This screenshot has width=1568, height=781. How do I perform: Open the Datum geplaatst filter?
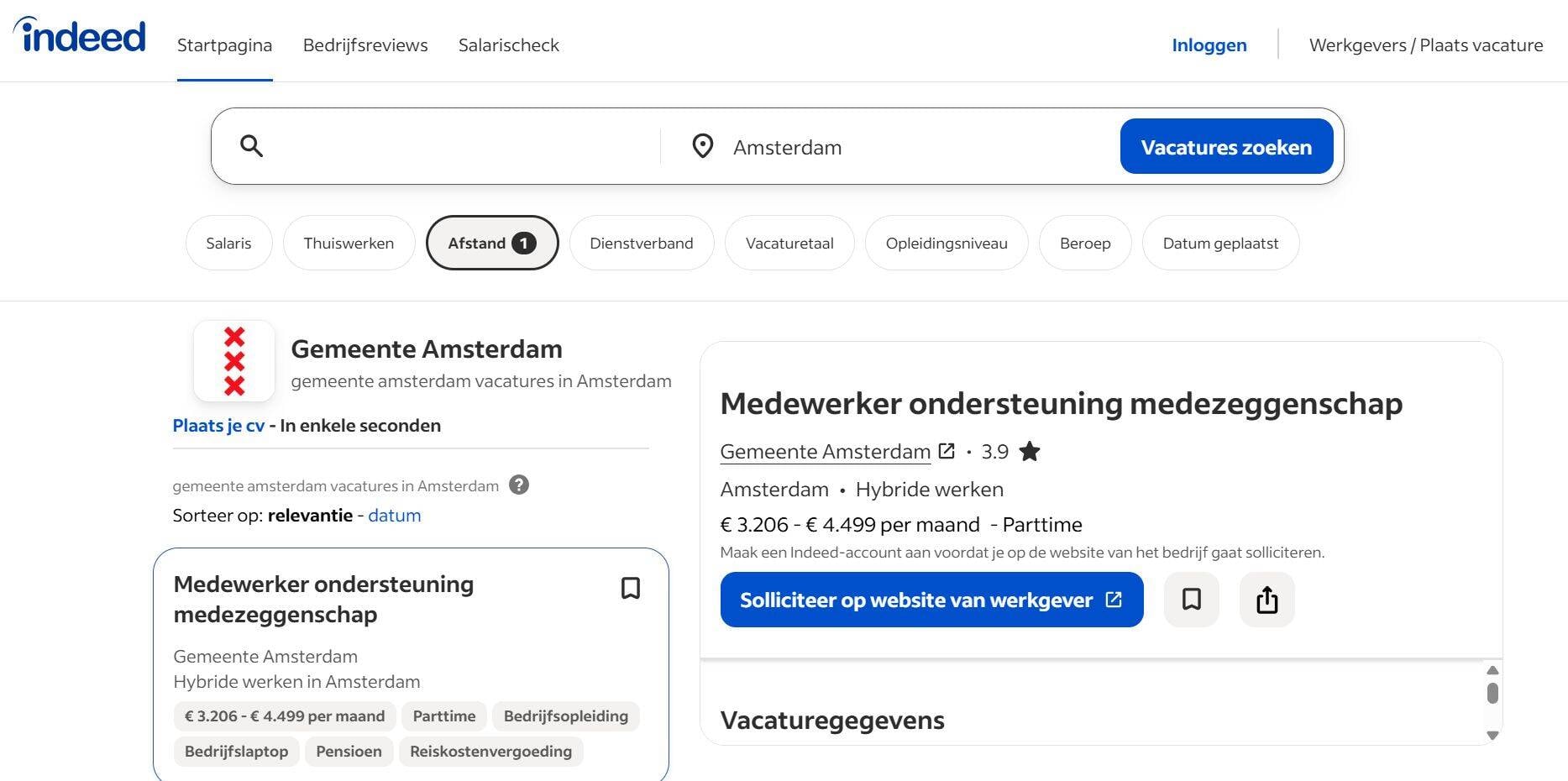pos(1220,243)
